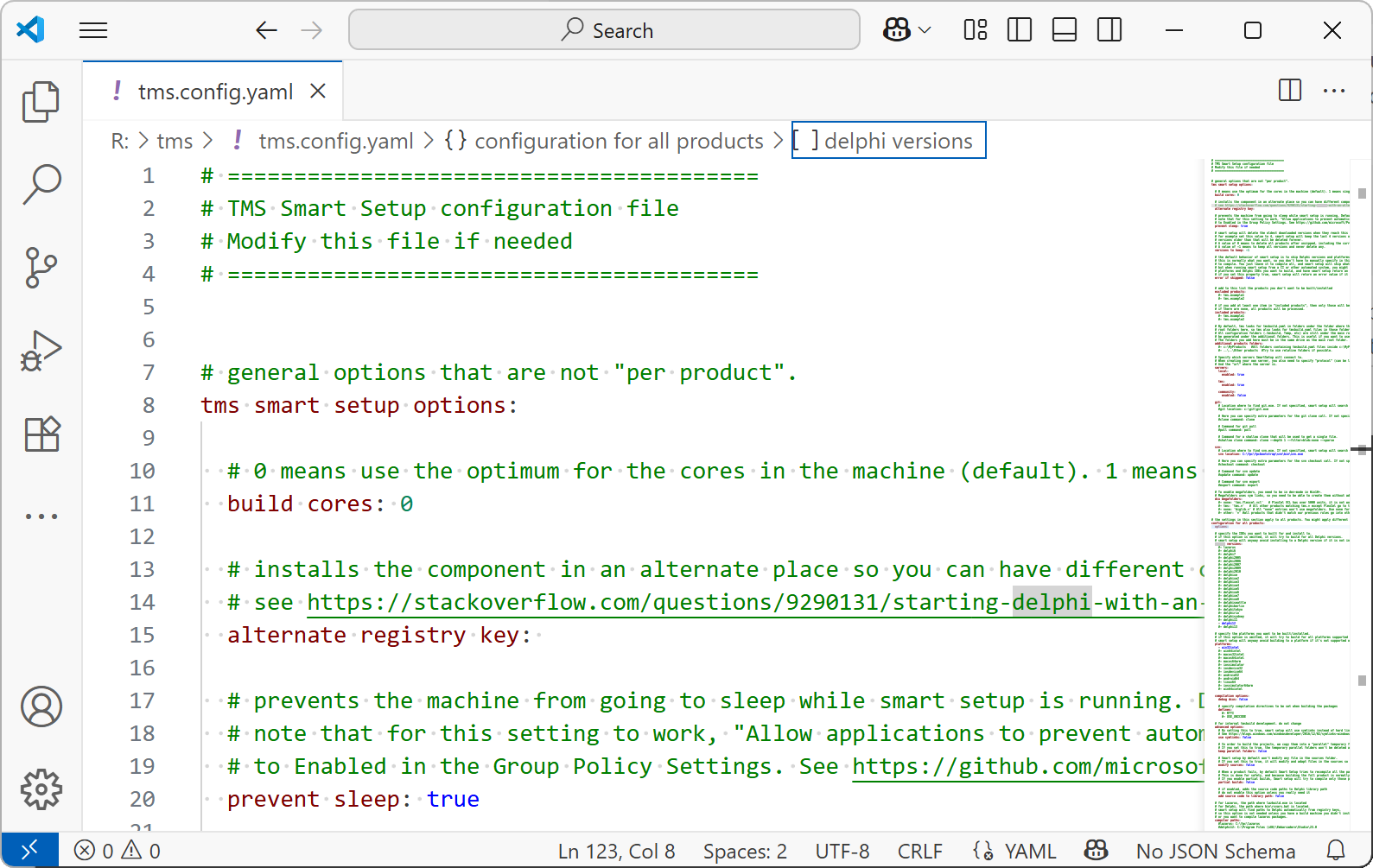Open the Search view in activity bar
This screenshot has width=1373, height=868.
point(41,184)
